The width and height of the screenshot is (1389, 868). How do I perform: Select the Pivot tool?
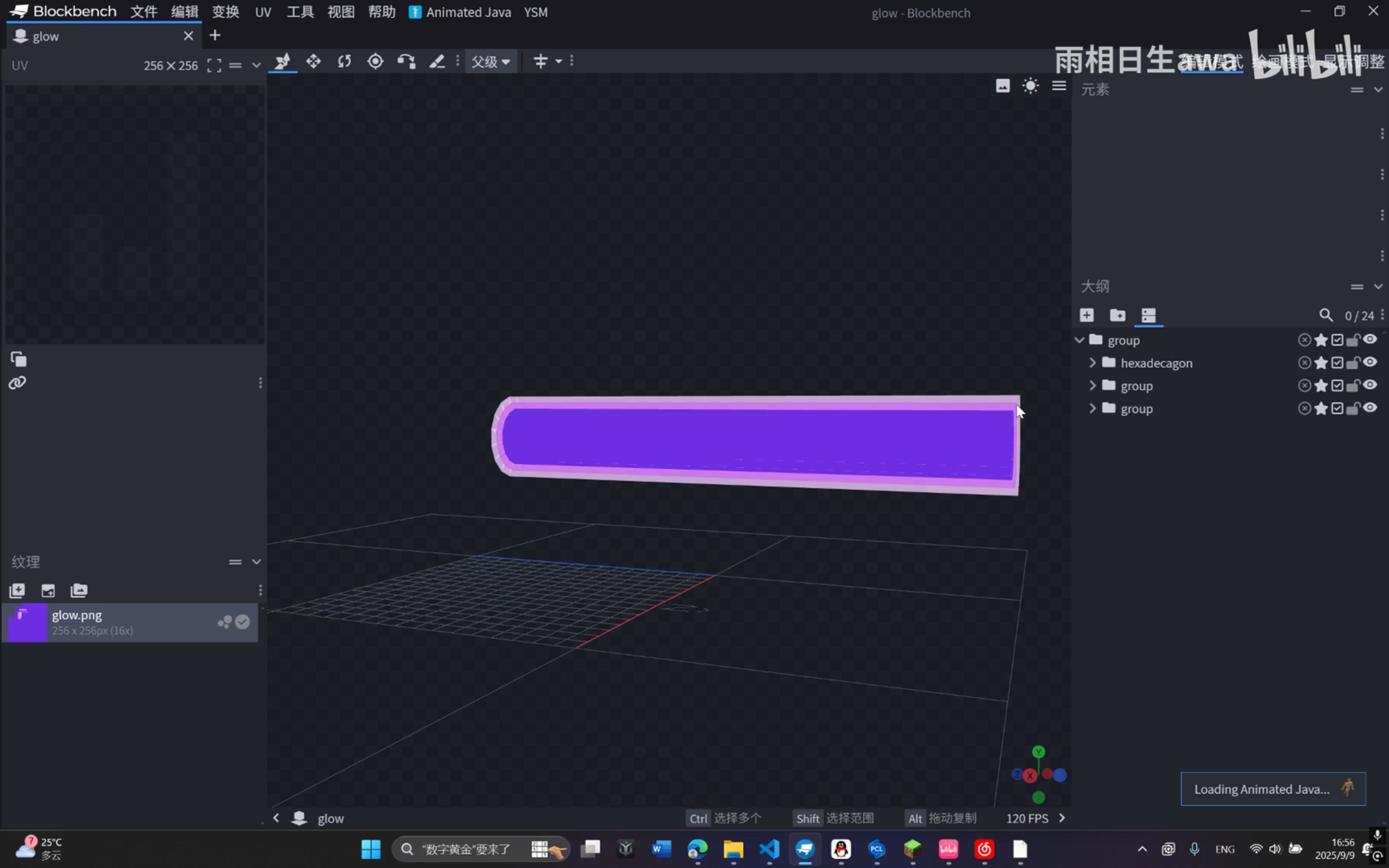[x=375, y=61]
